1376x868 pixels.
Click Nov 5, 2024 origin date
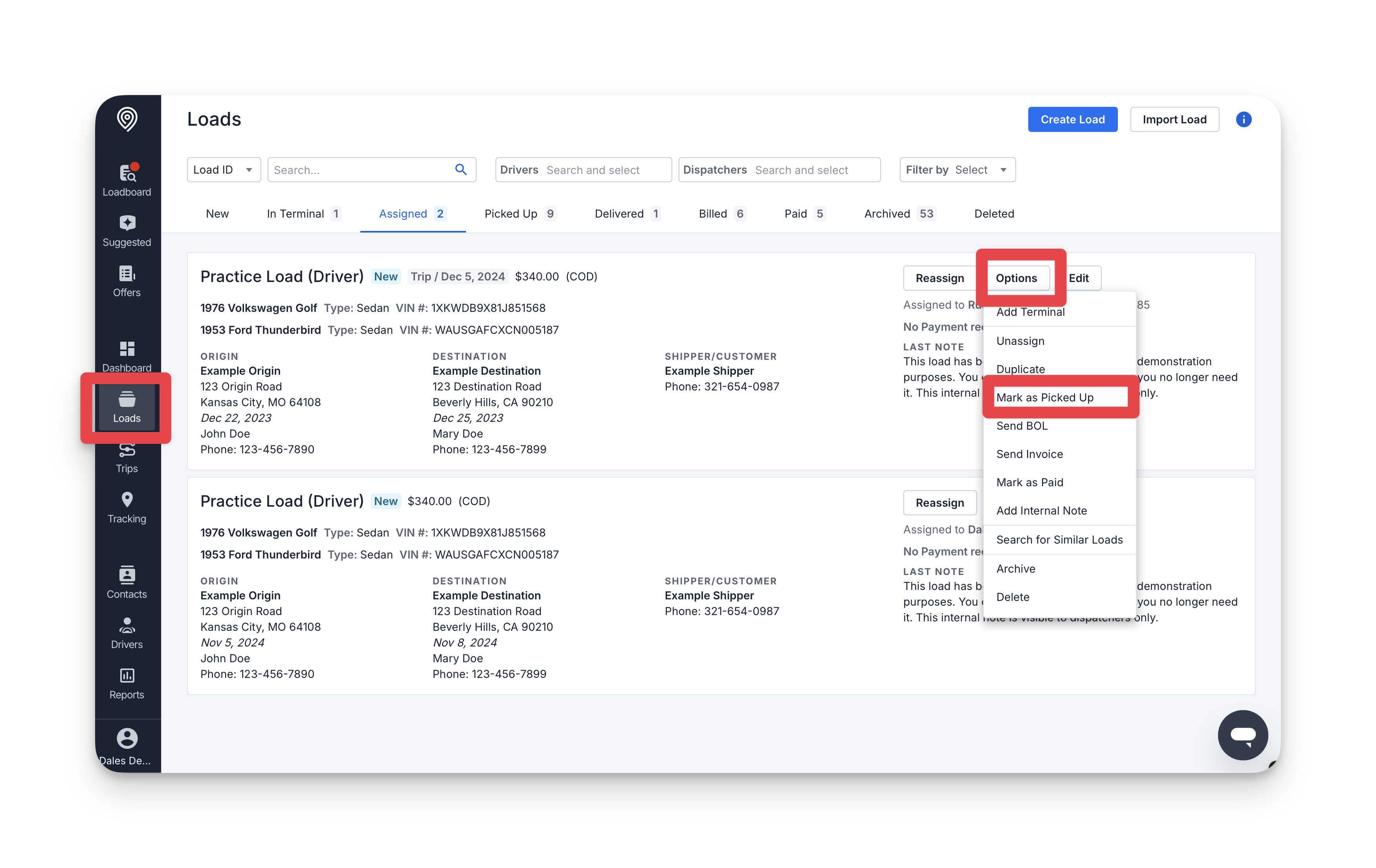pyautogui.click(x=233, y=643)
